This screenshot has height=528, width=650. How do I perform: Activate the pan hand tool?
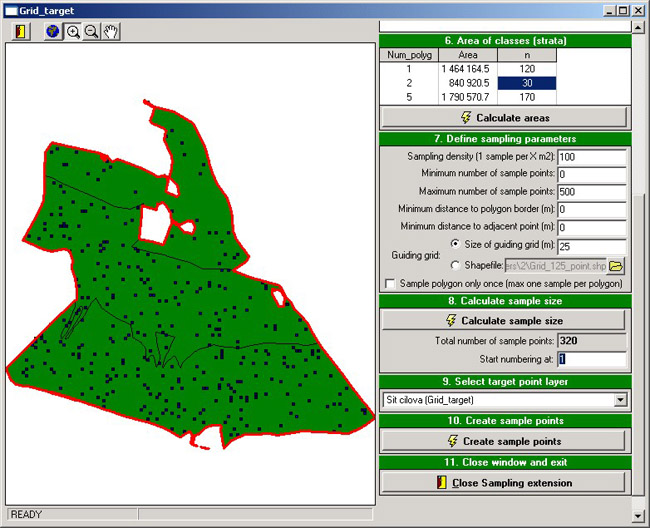pyautogui.click(x=110, y=31)
